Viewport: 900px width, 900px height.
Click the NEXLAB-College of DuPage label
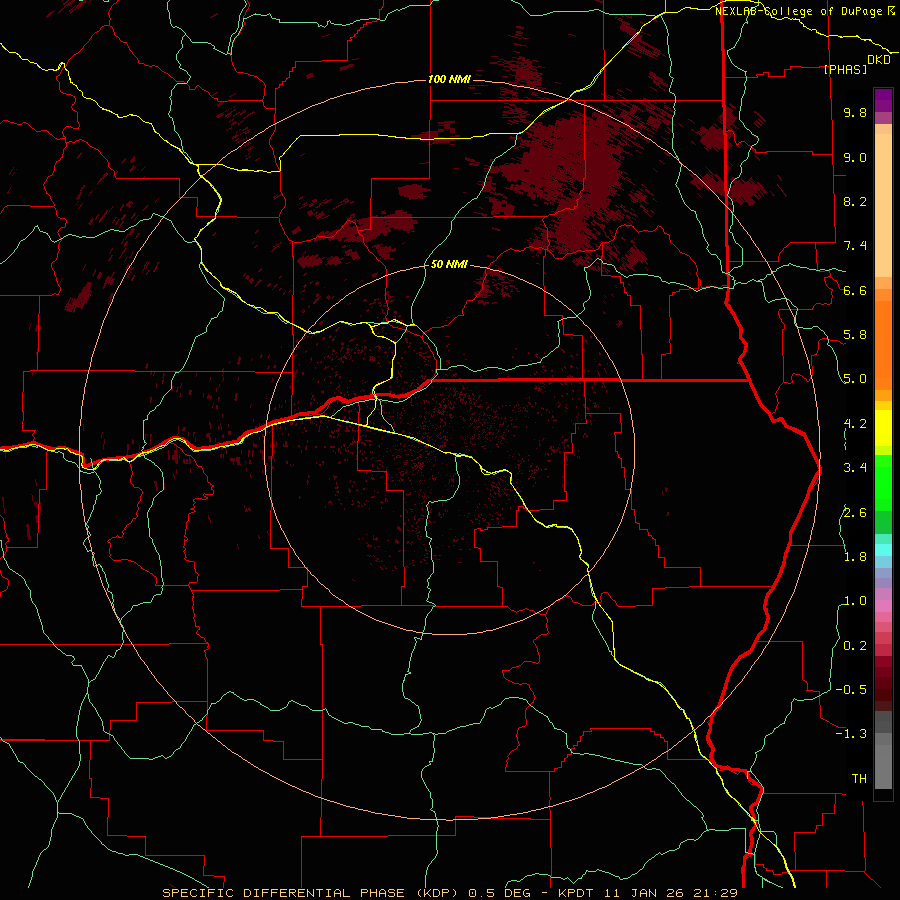click(805, 11)
